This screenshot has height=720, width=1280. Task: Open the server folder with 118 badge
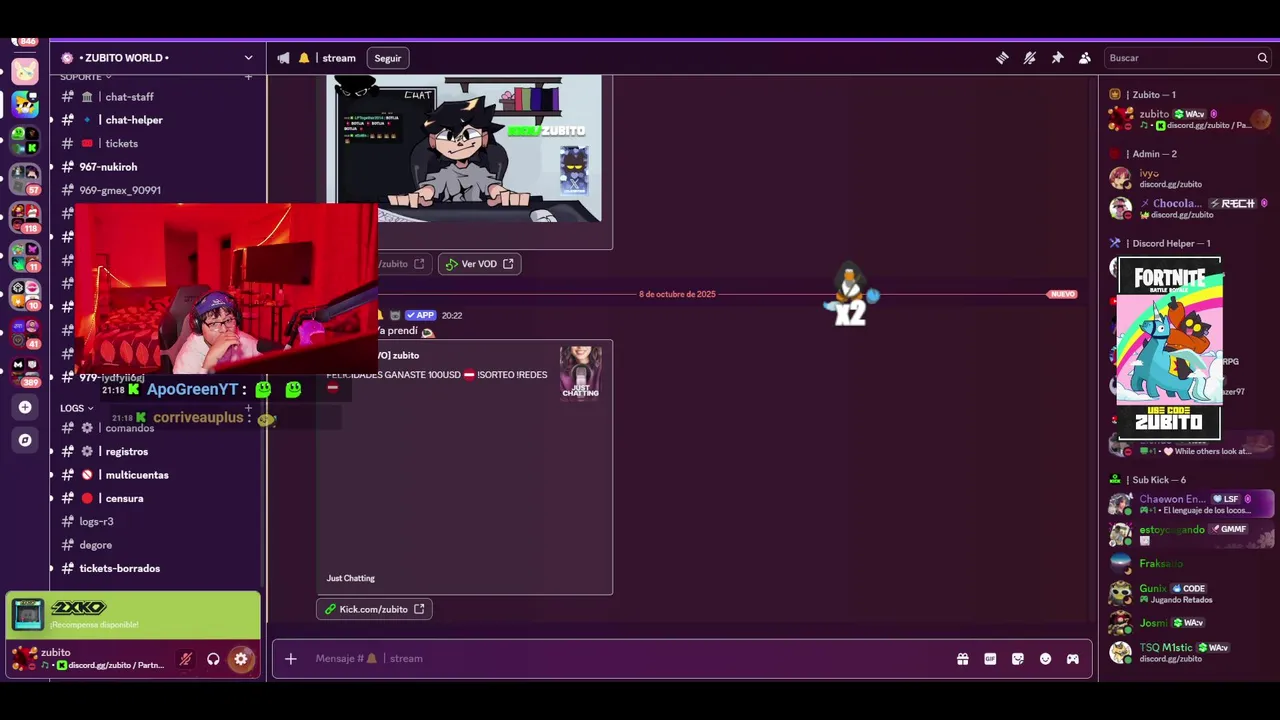tap(25, 216)
